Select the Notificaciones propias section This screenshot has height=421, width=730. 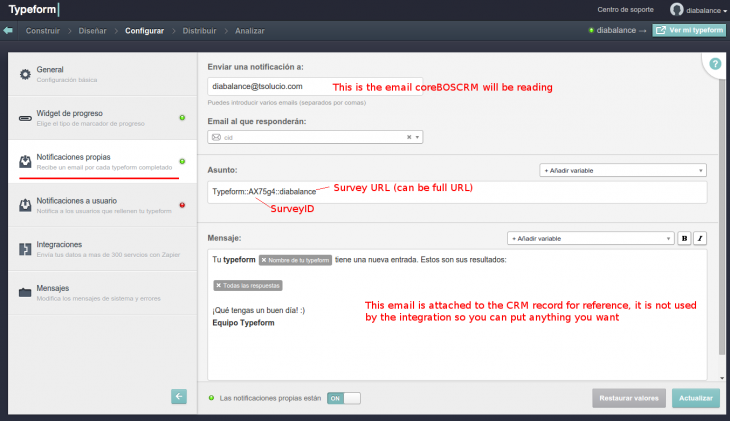click(x=102, y=162)
